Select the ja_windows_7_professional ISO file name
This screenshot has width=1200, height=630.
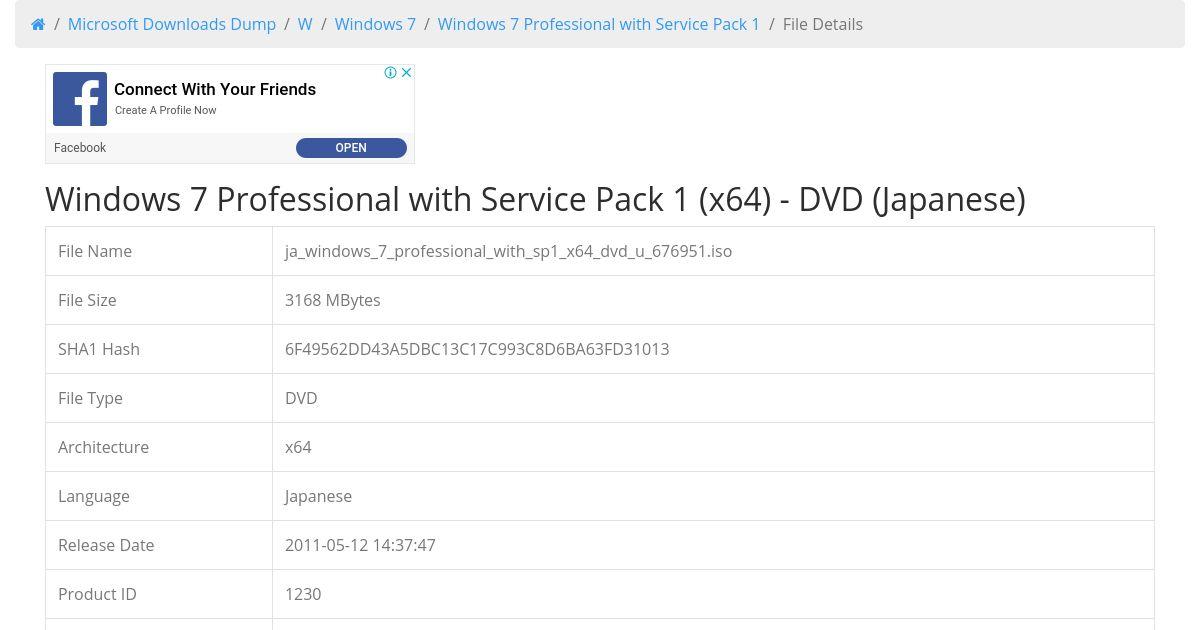[508, 251]
